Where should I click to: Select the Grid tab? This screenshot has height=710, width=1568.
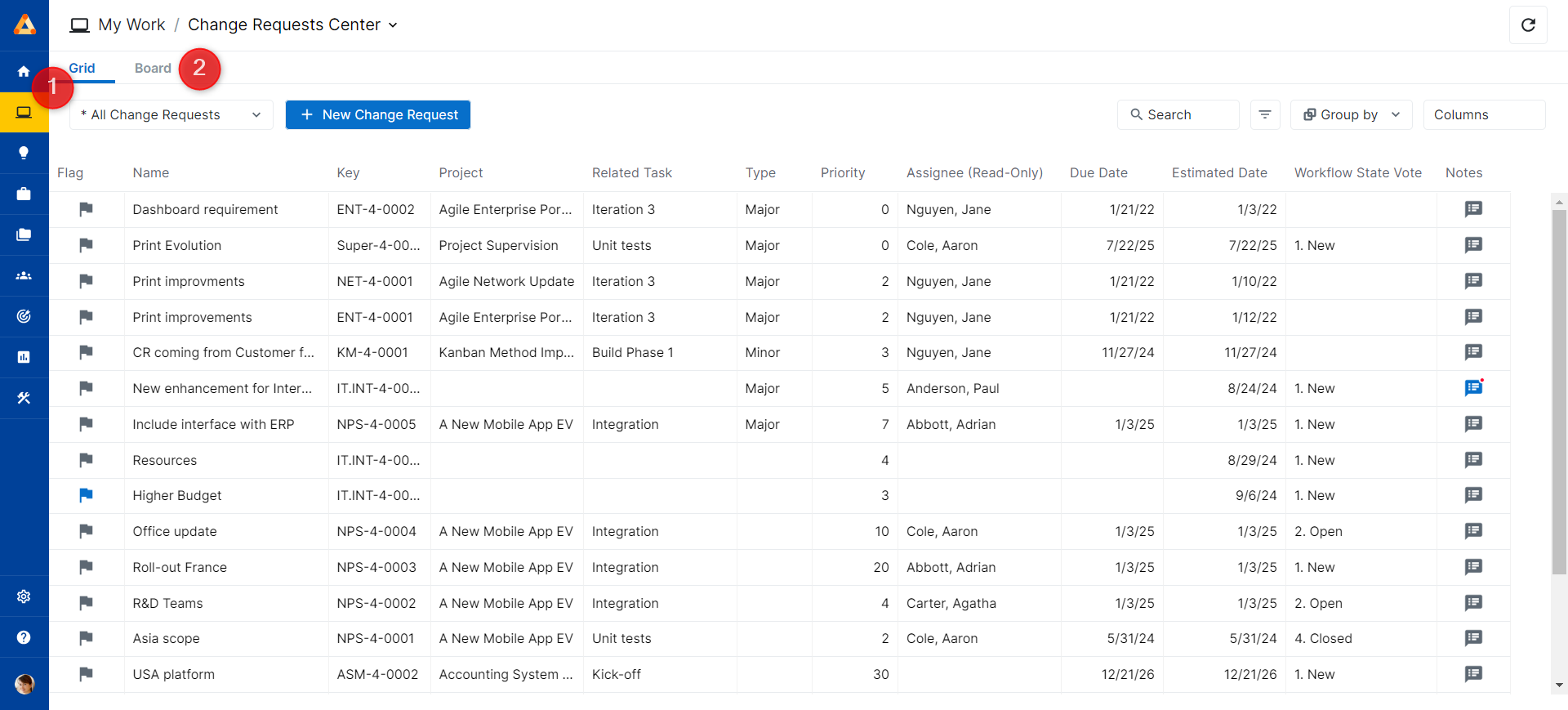click(82, 68)
